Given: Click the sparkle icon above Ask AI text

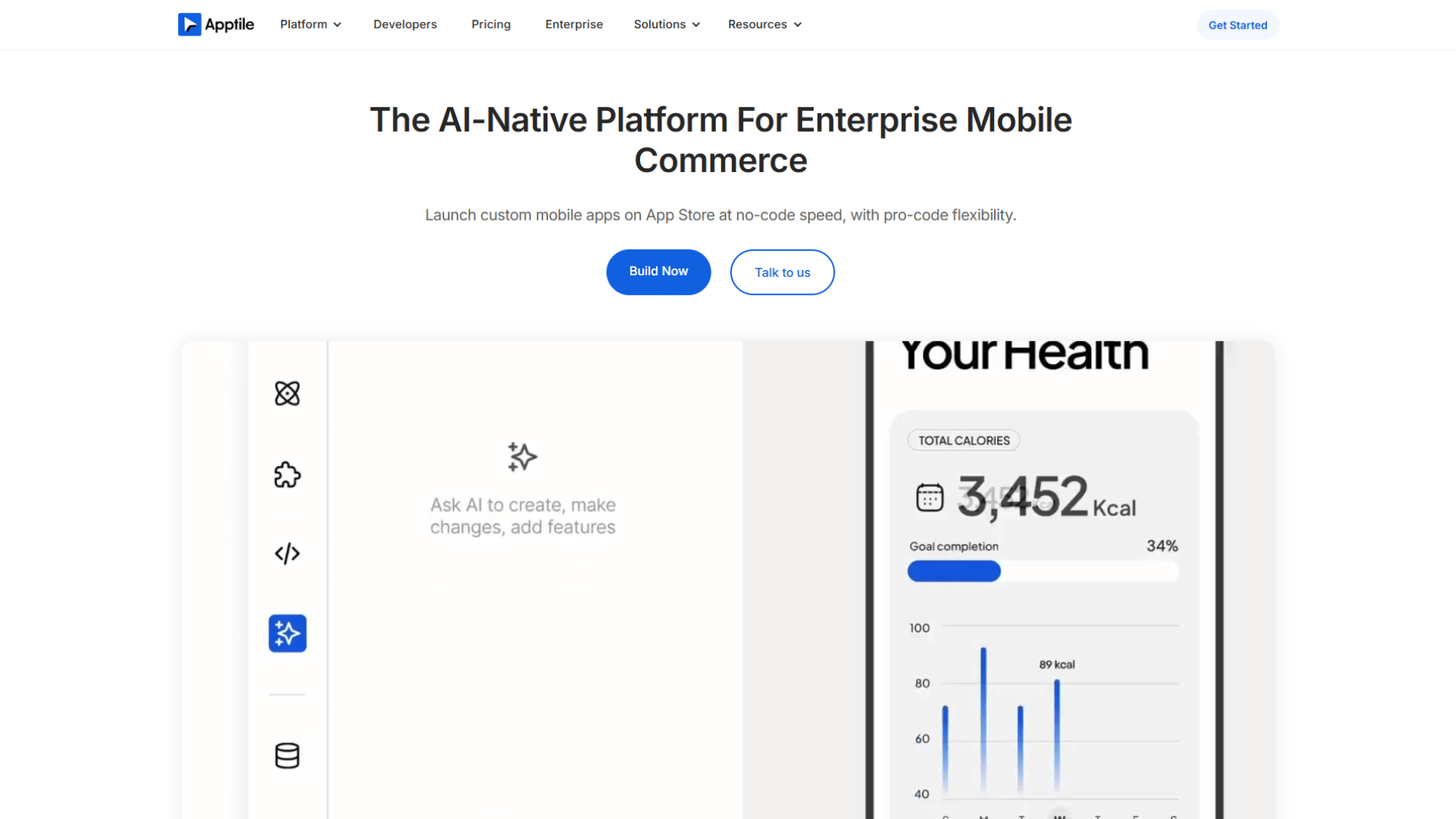Looking at the screenshot, I should pyautogui.click(x=522, y=457).
